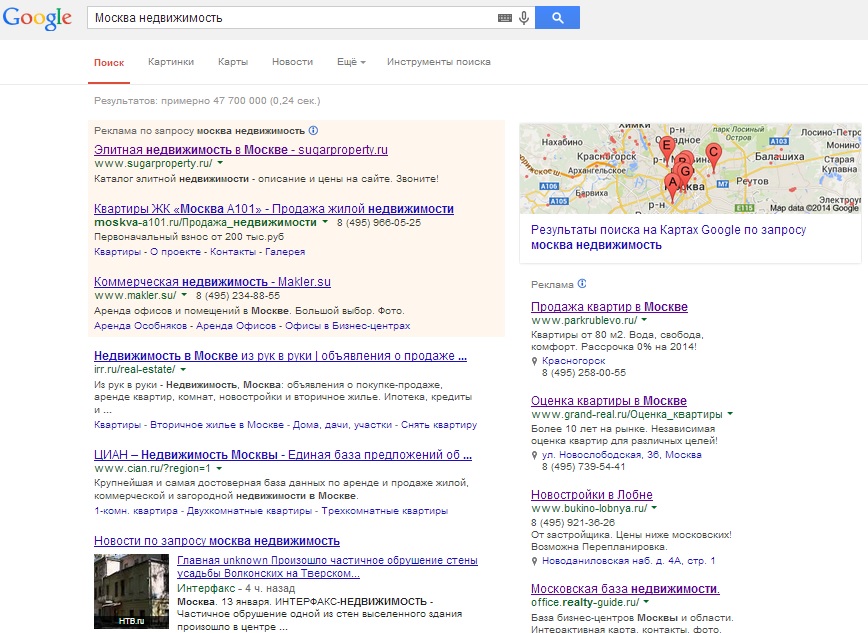Click 'Вторичное жилье в Москве' sitelink
Viewport: 868px width, 633px height.
coord(217,425)
